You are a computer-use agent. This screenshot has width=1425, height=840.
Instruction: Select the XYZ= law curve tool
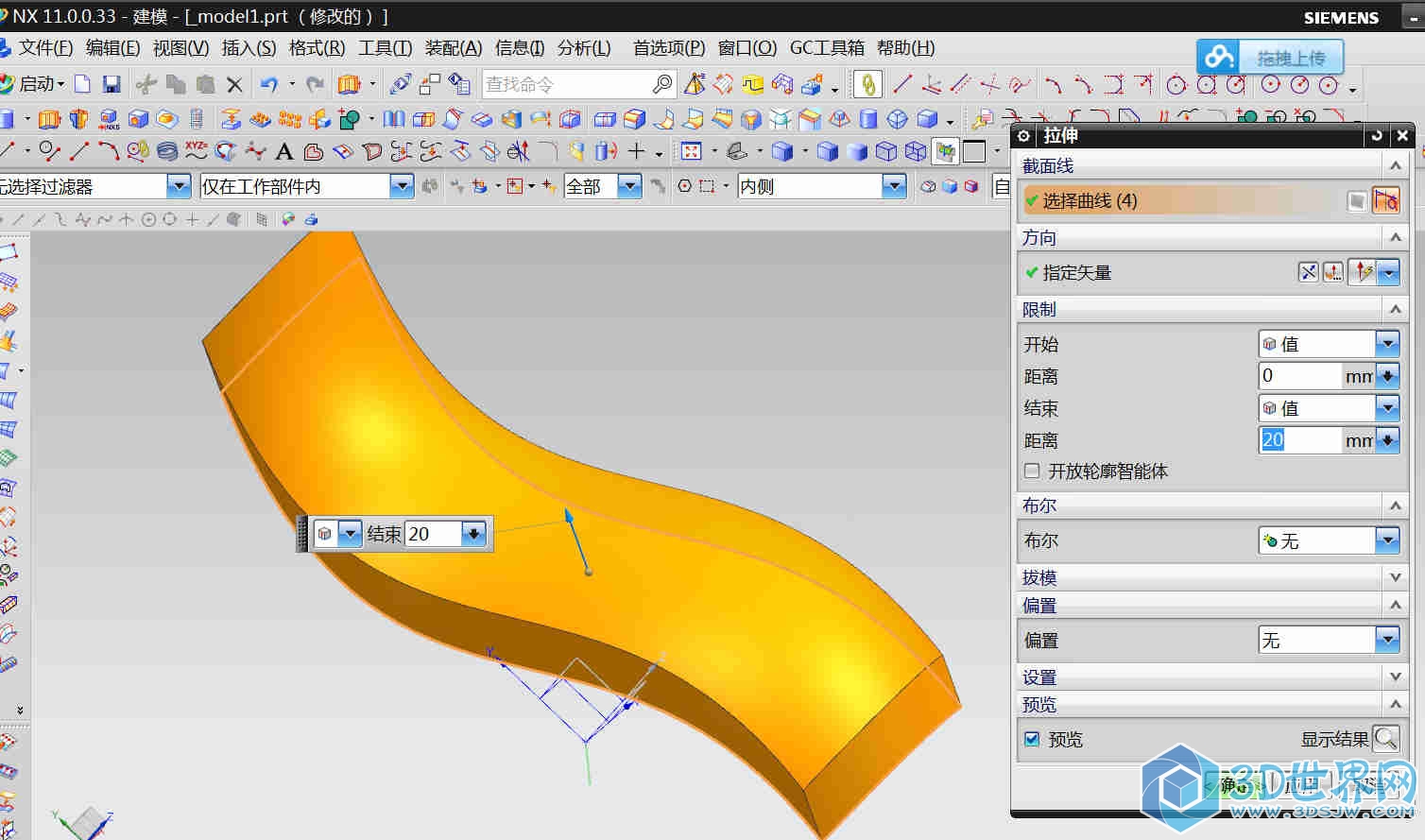coord(196,150)
